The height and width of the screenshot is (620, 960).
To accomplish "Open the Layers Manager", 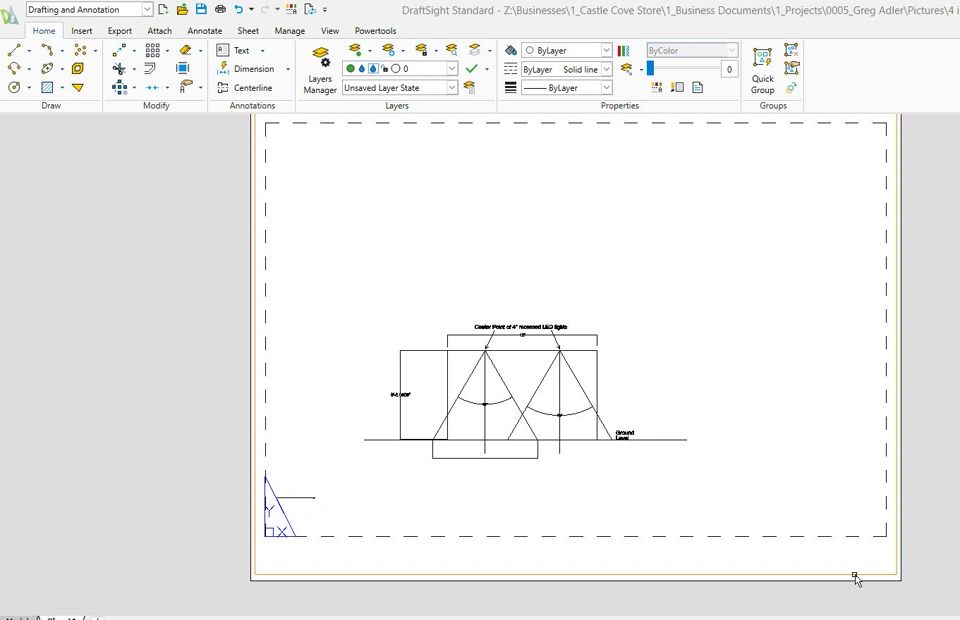I will coord(320,69).
